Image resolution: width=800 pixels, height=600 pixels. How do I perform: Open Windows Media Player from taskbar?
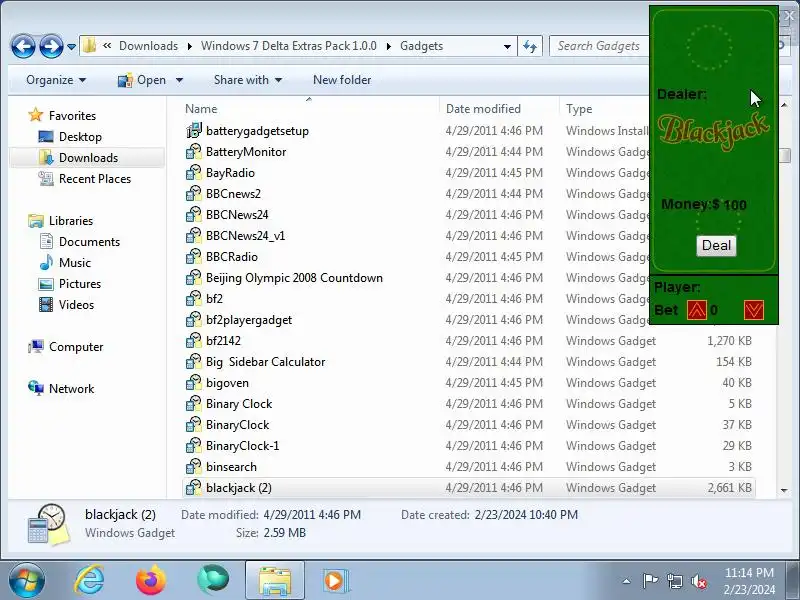point(335,581)
